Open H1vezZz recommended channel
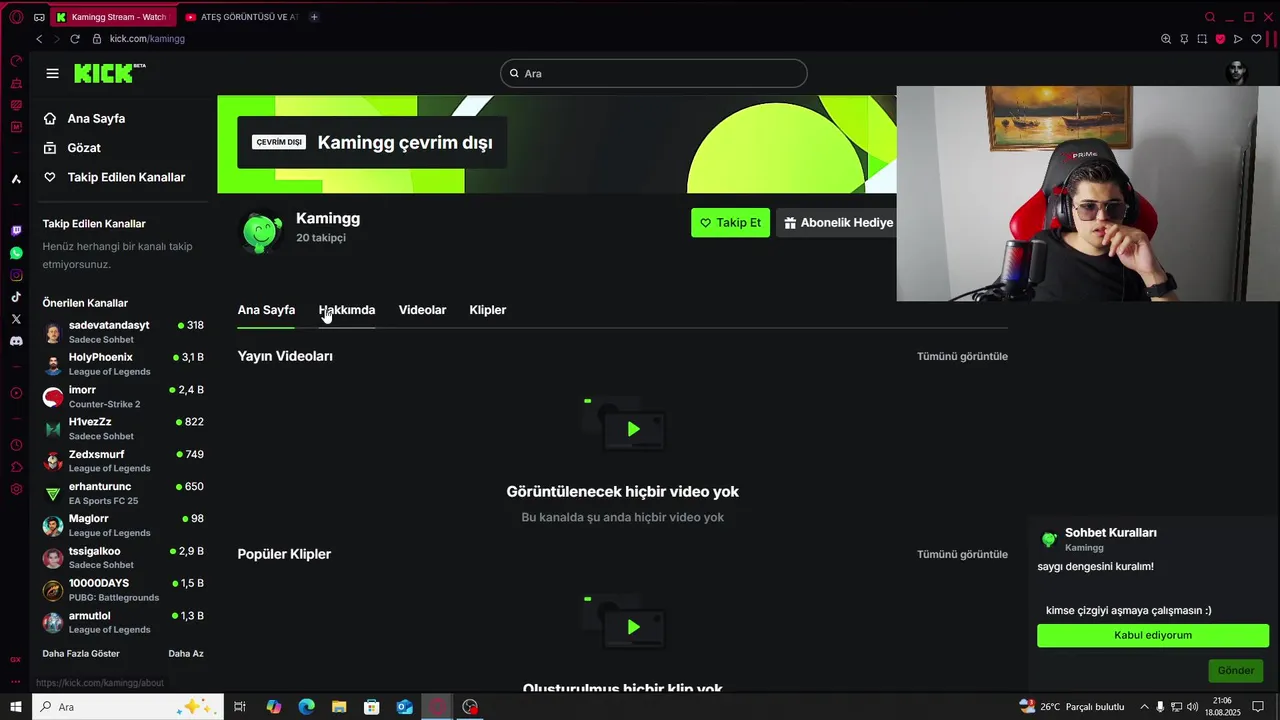Screen dimensions: 1280x720 coord(123,429)
